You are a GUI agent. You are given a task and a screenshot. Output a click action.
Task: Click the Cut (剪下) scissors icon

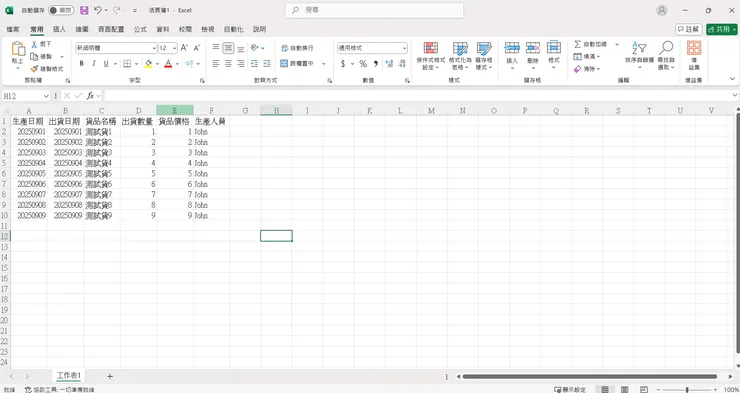(x=34, y=44)
